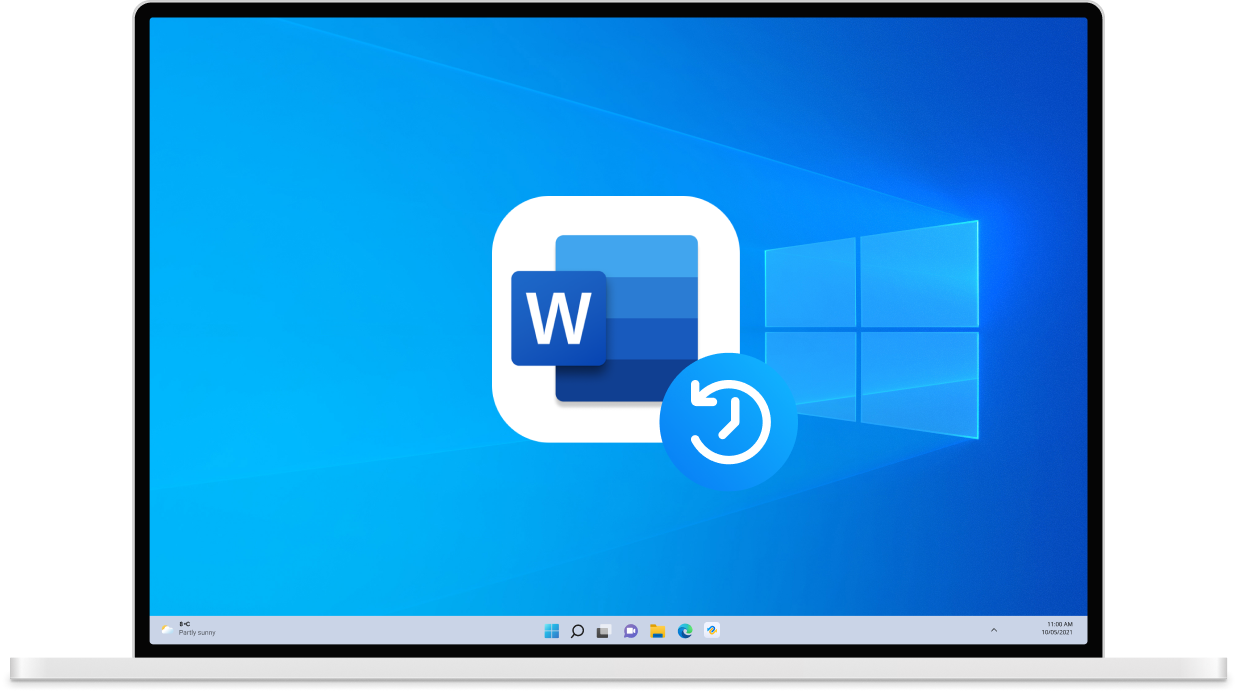Open weather widget showing Partly sunny

tap(188, 629)
